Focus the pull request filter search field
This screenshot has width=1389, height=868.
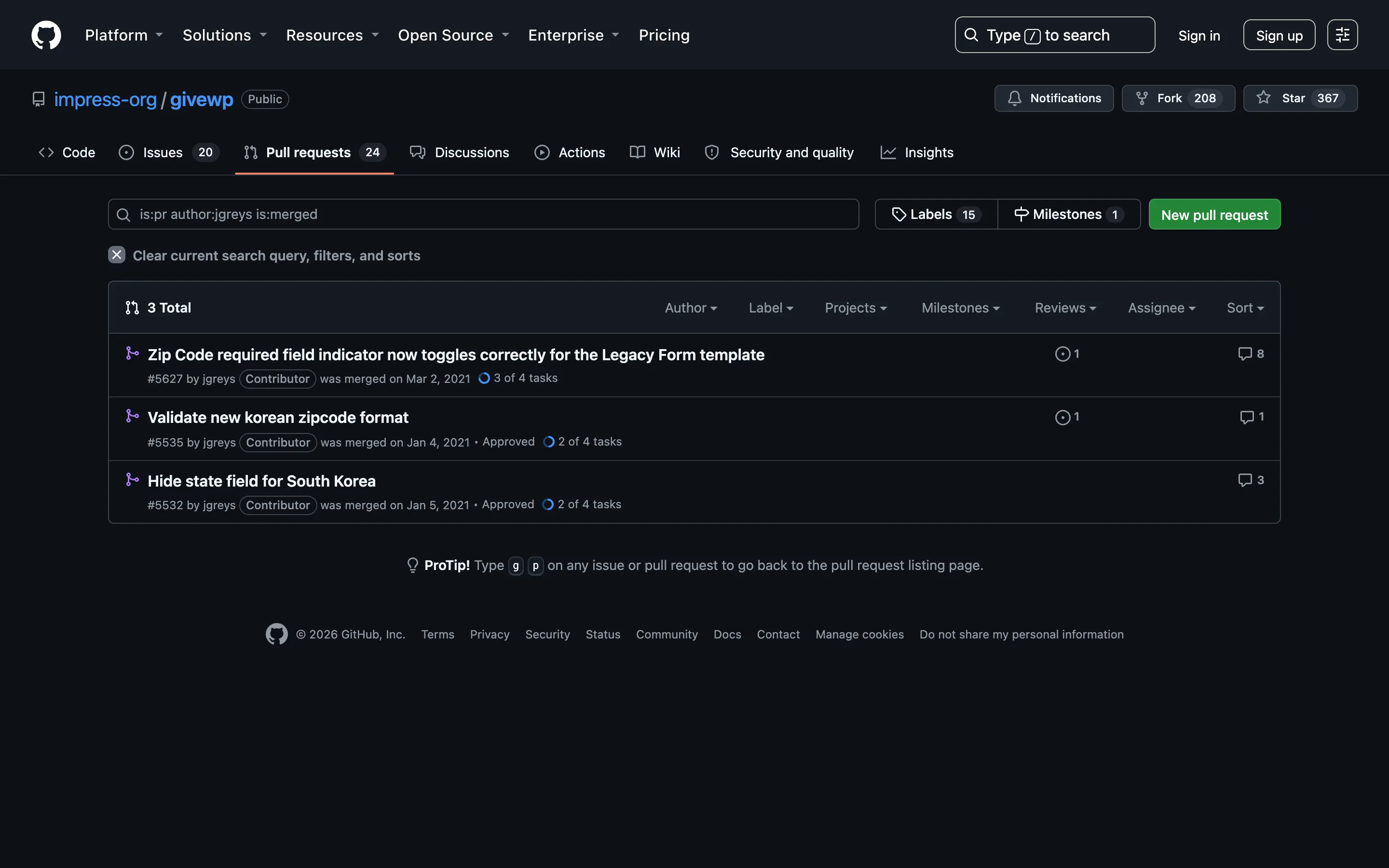483,214
